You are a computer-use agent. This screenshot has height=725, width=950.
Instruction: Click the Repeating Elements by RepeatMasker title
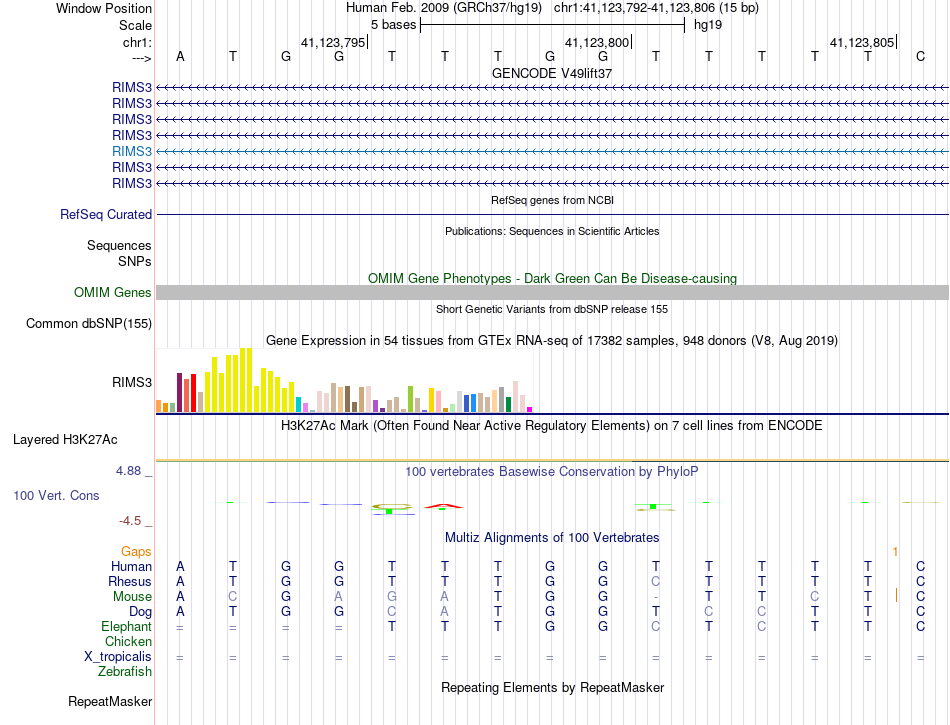(x=552, y=687)
